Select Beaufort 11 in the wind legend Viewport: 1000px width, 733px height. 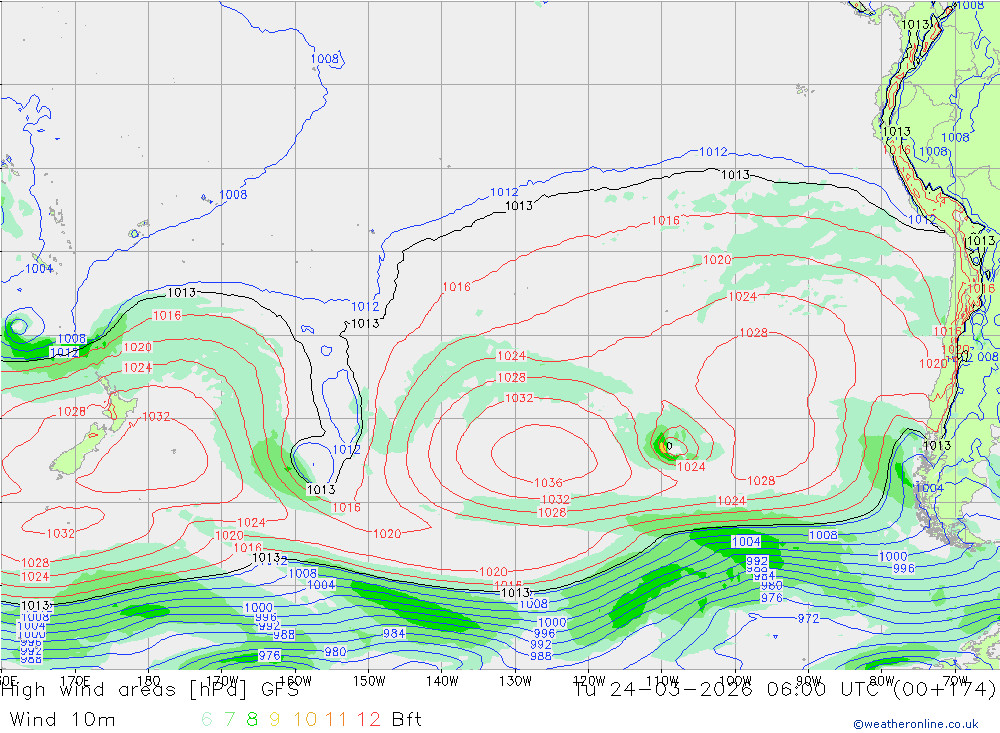coord(336,720)
